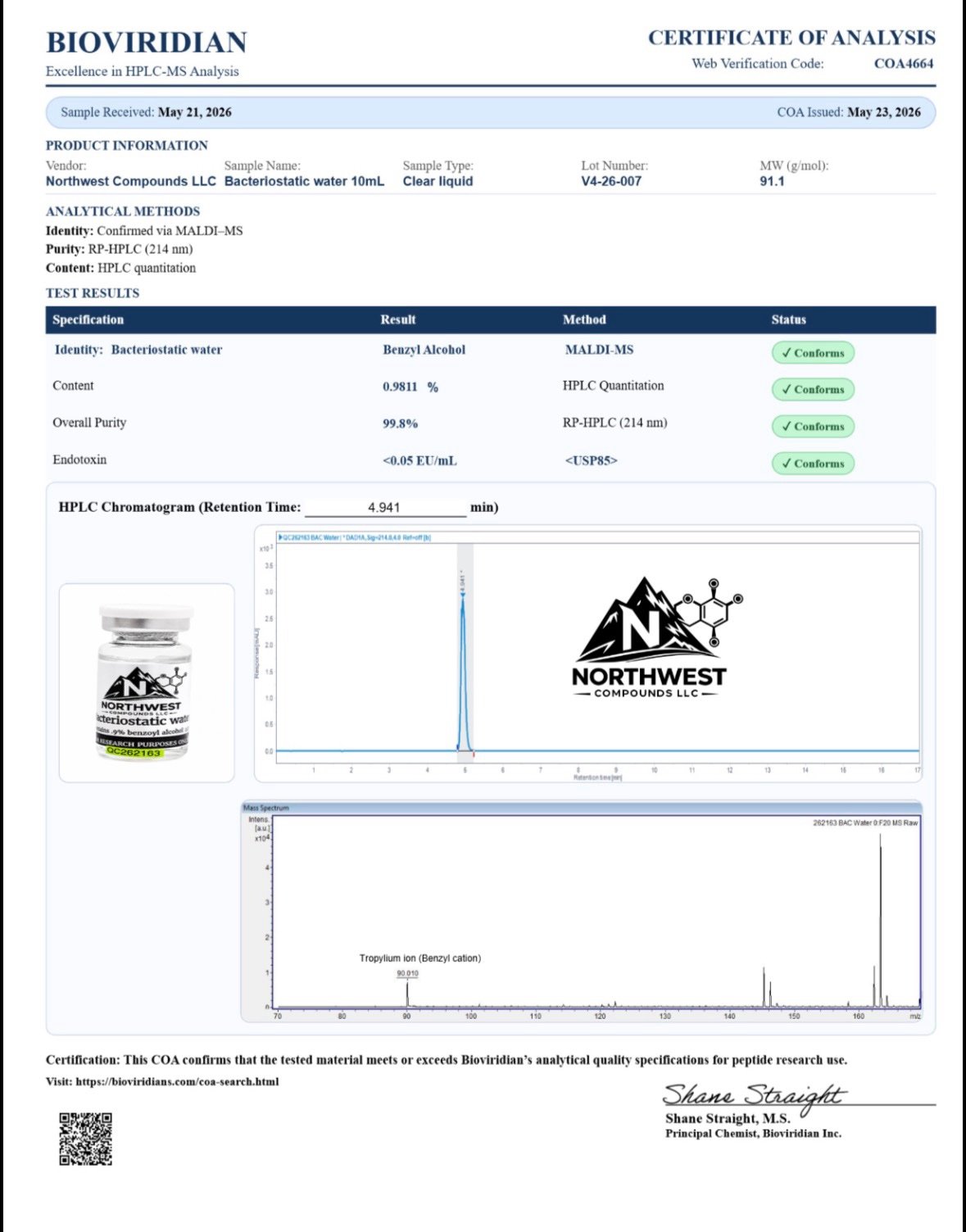Click the Mass Spectrum panel title

point(266,808)
